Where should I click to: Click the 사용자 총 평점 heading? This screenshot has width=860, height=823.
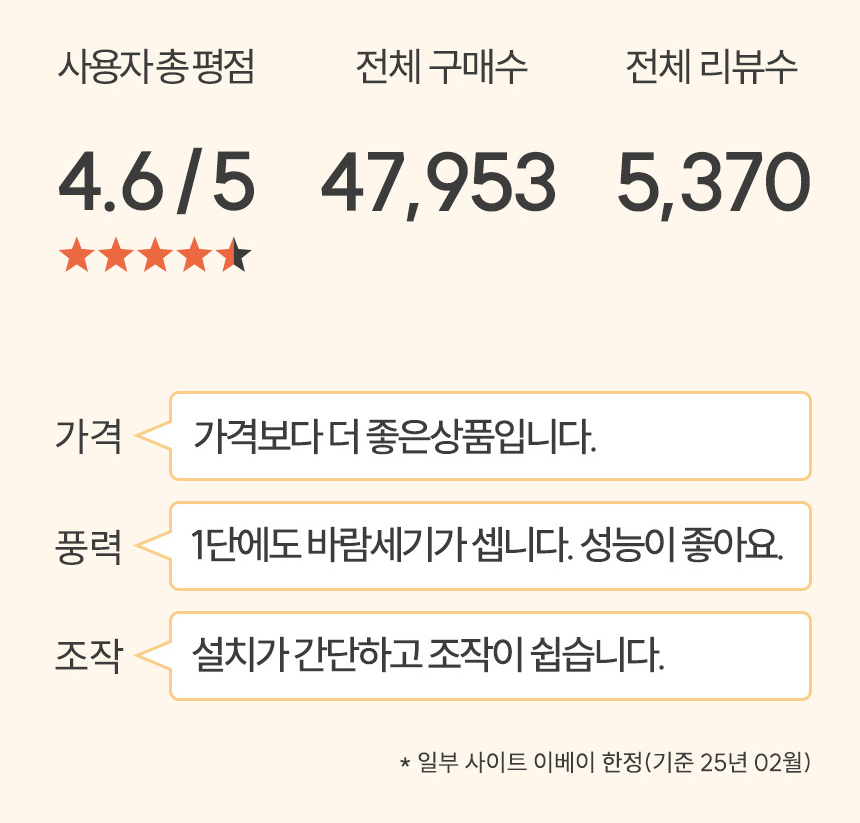[156, 69]
